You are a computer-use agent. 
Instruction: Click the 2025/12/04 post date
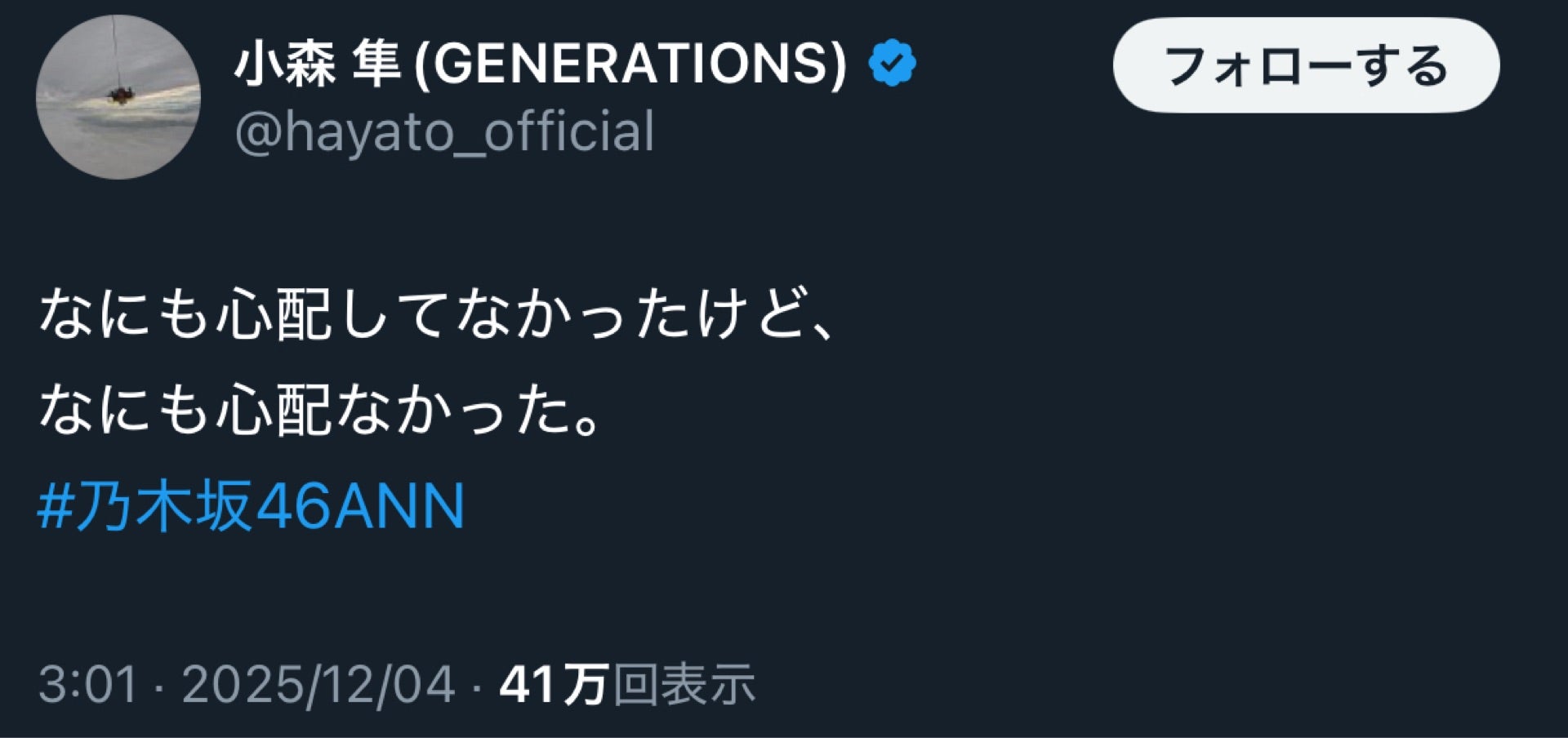[x=318, y=684]
